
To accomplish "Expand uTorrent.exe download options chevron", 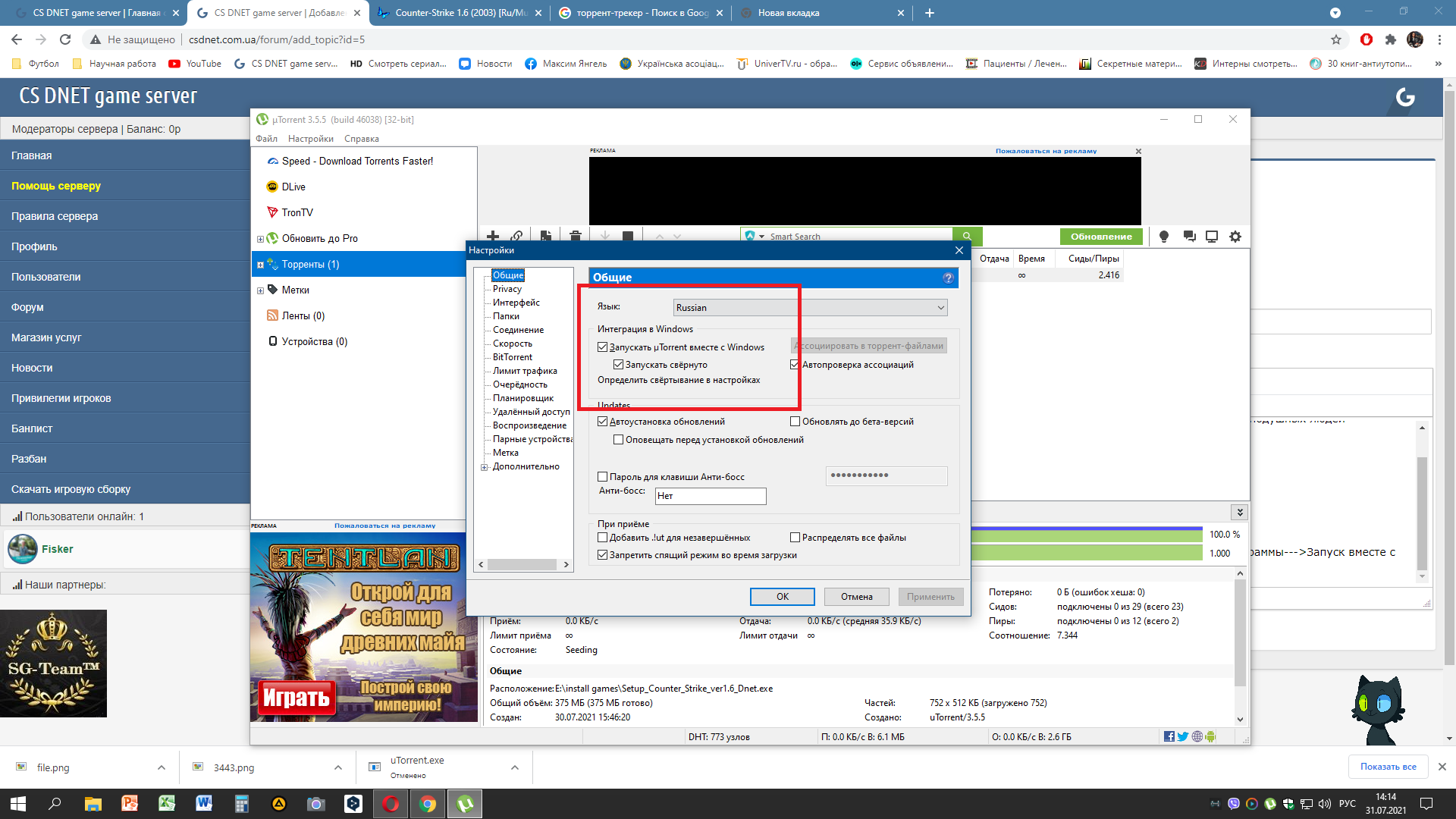I will pos(515,767).
